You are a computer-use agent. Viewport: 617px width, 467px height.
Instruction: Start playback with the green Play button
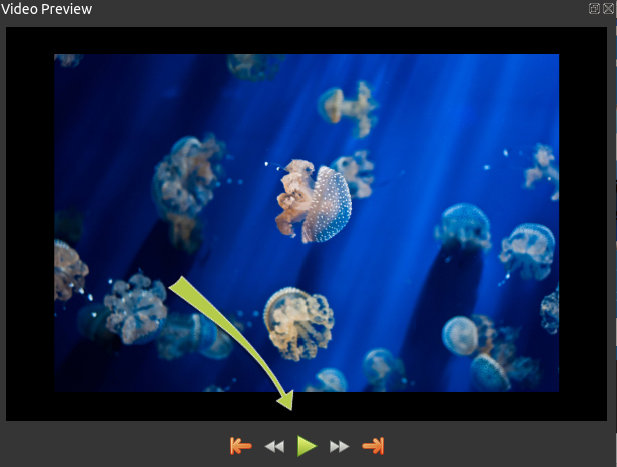[x=307, y=446]
